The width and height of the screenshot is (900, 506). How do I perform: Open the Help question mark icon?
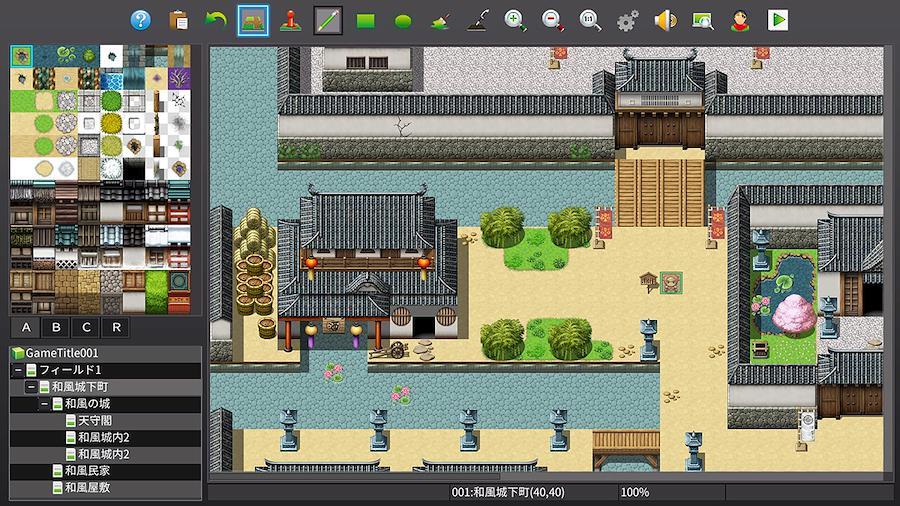coord(141,20)
